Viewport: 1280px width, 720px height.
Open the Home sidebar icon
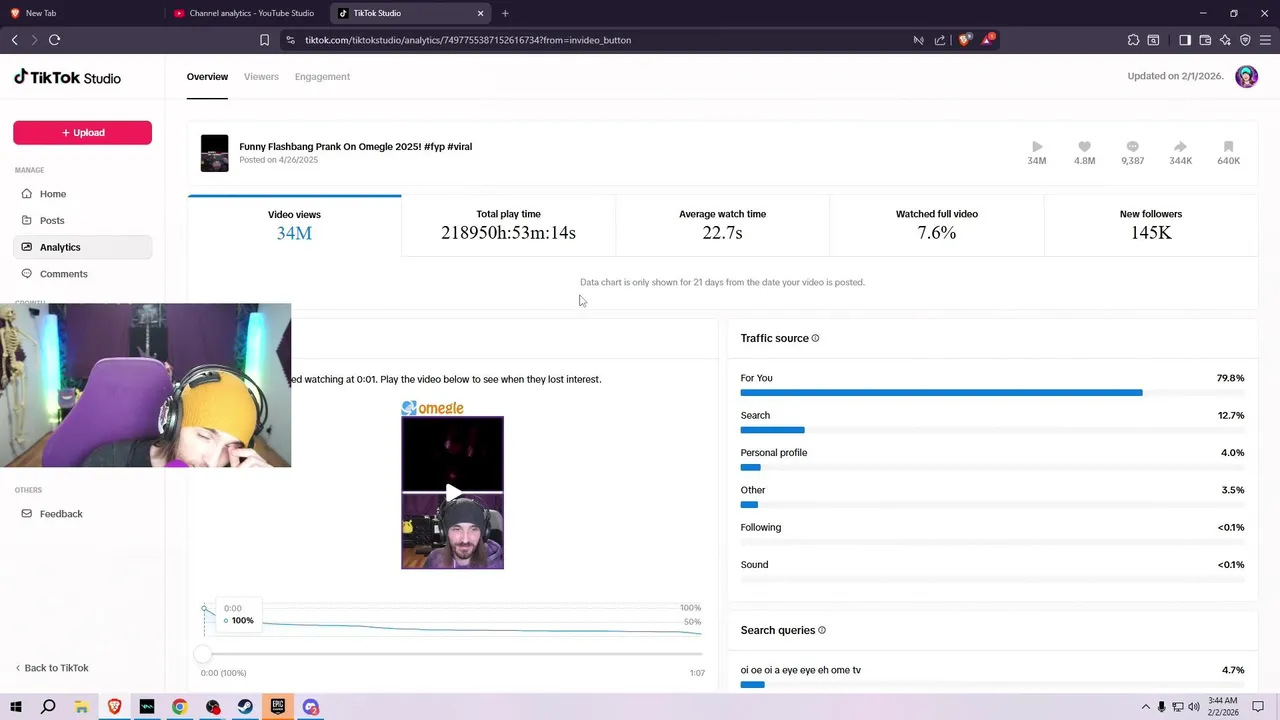[27, 194]
